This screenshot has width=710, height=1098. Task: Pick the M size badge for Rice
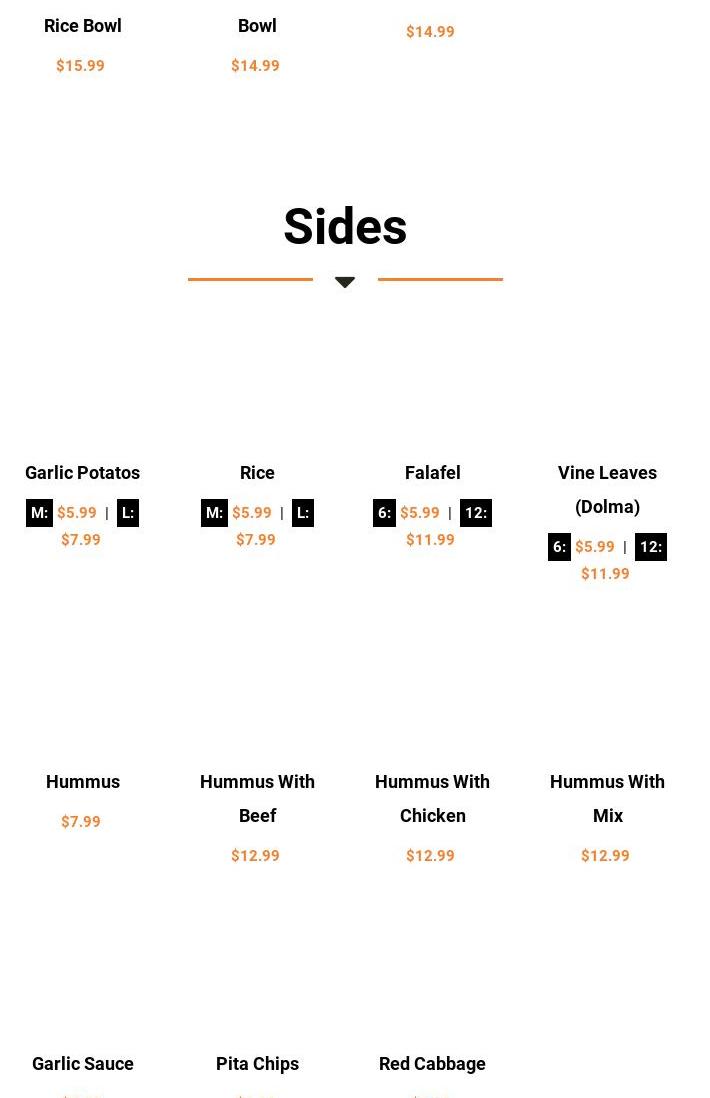(x=214, y=513)
